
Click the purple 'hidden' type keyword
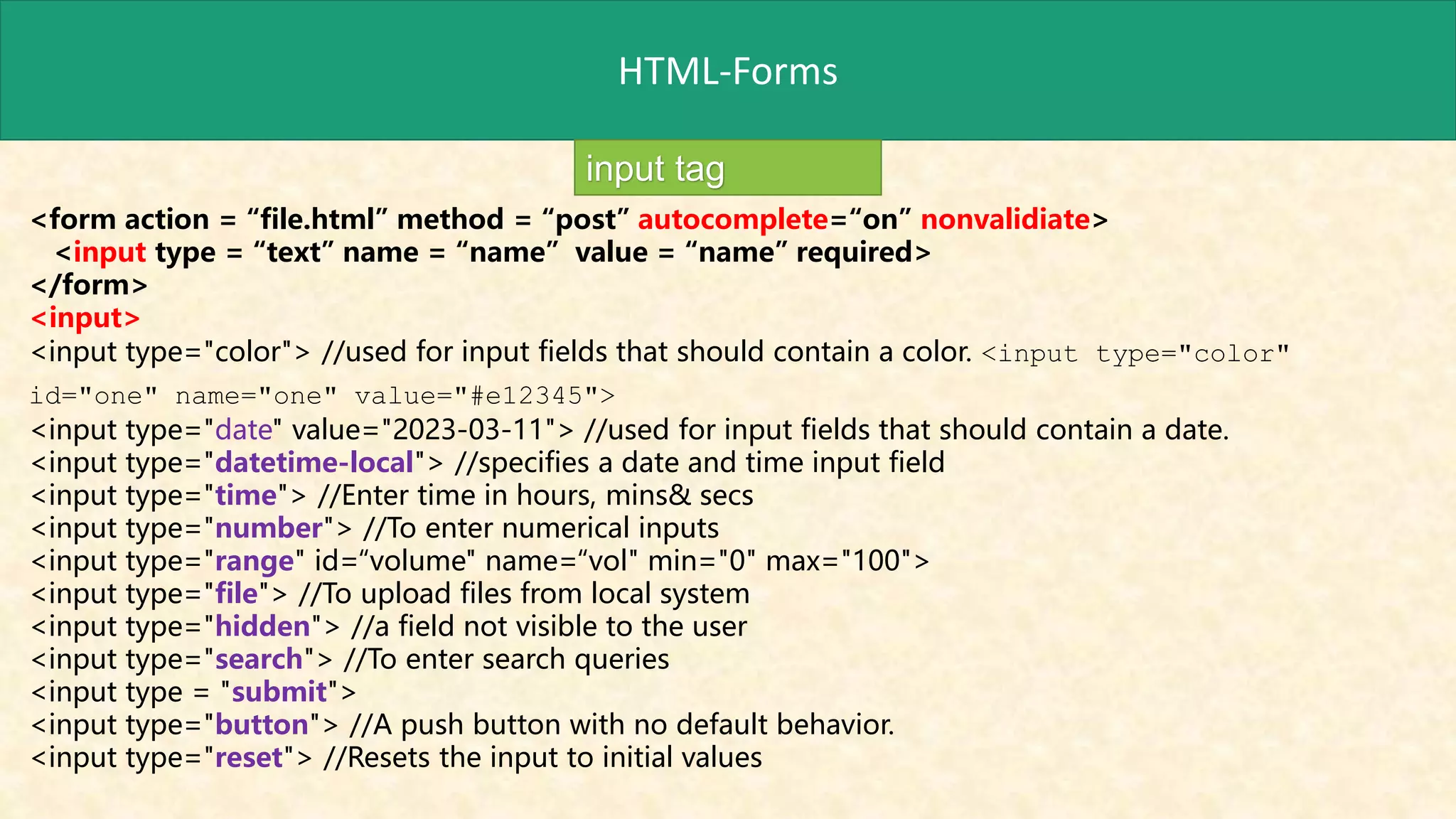tap(263, 626)
